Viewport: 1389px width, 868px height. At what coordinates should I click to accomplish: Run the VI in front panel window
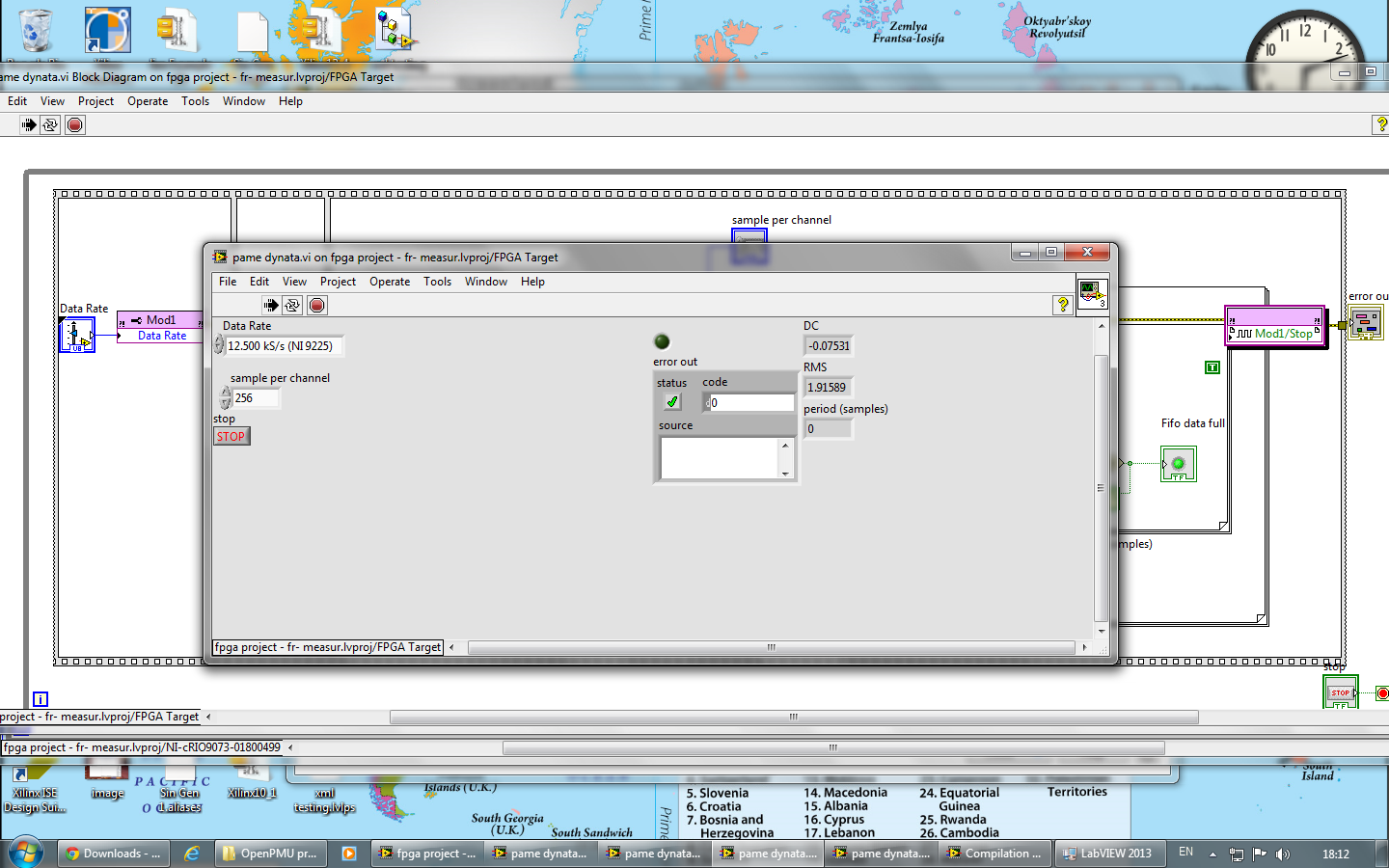click(x=271, y=305)
